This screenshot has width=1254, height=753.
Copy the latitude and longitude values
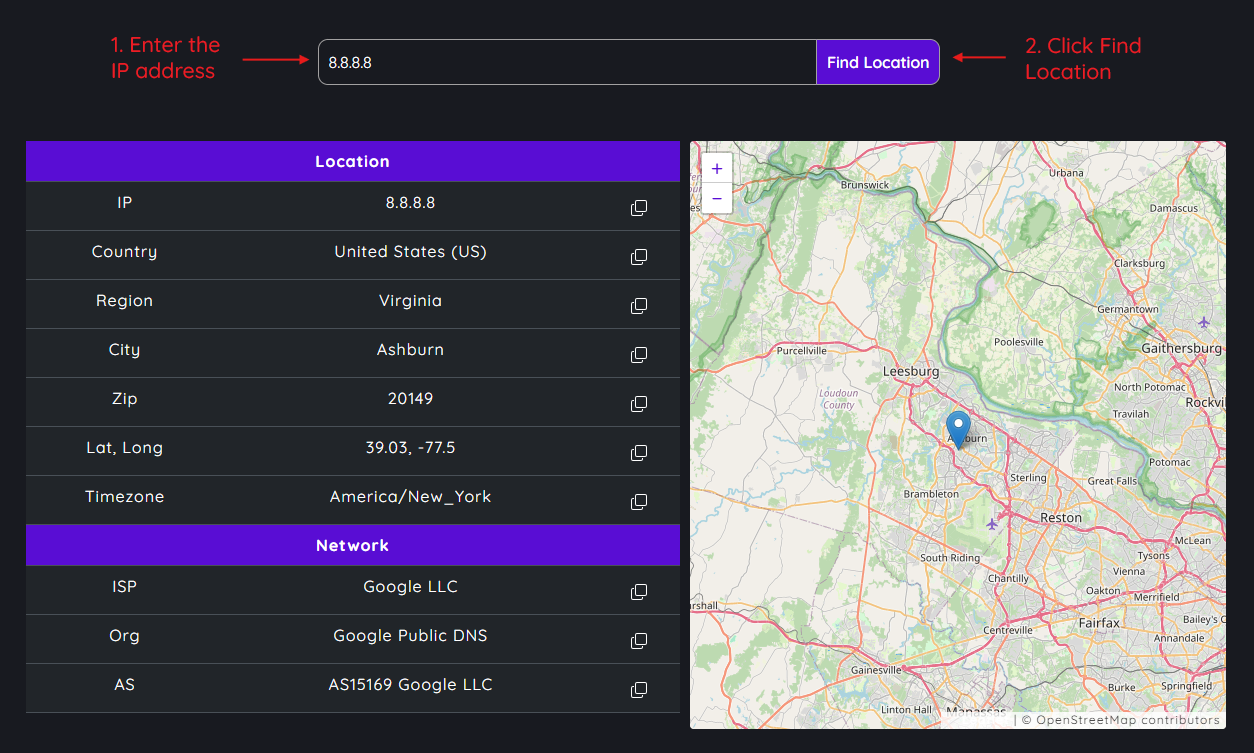click(x=638, y=452)
